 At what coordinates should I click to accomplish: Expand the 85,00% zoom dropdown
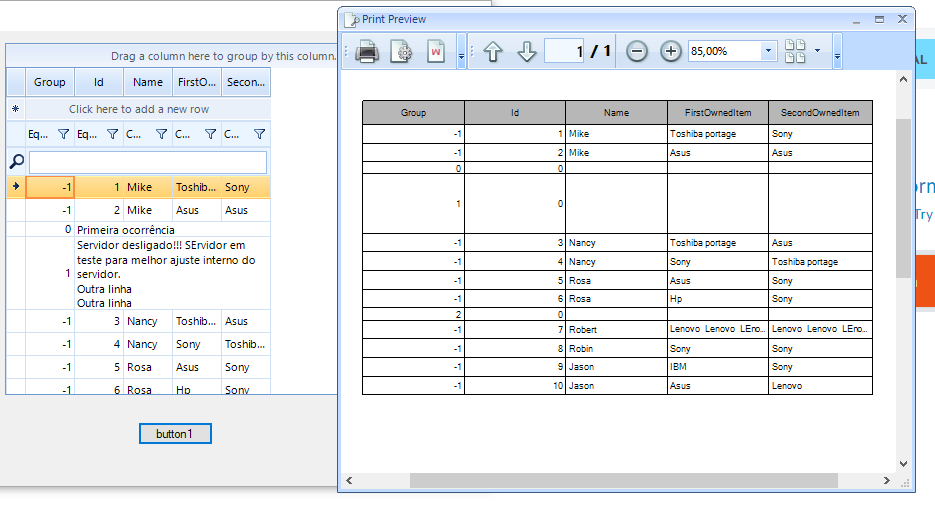click(x=768, y=51)
